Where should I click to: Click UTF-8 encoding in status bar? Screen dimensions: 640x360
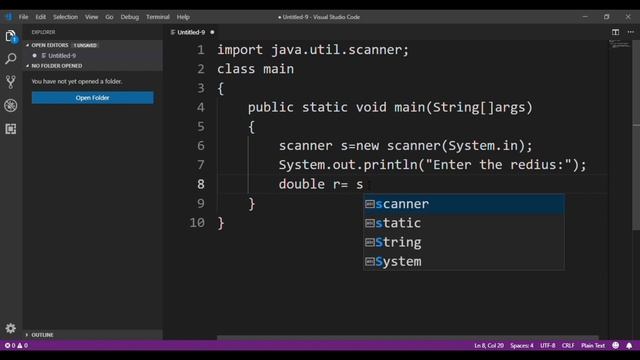tap(548, 345)
